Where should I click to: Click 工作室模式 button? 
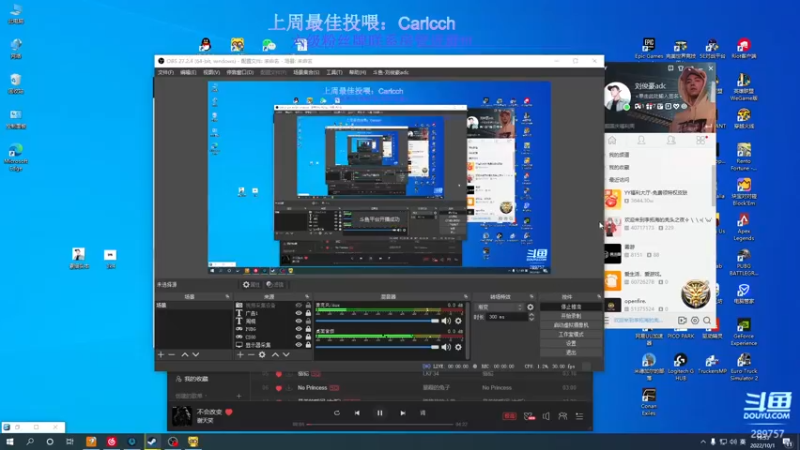(570, 334)
